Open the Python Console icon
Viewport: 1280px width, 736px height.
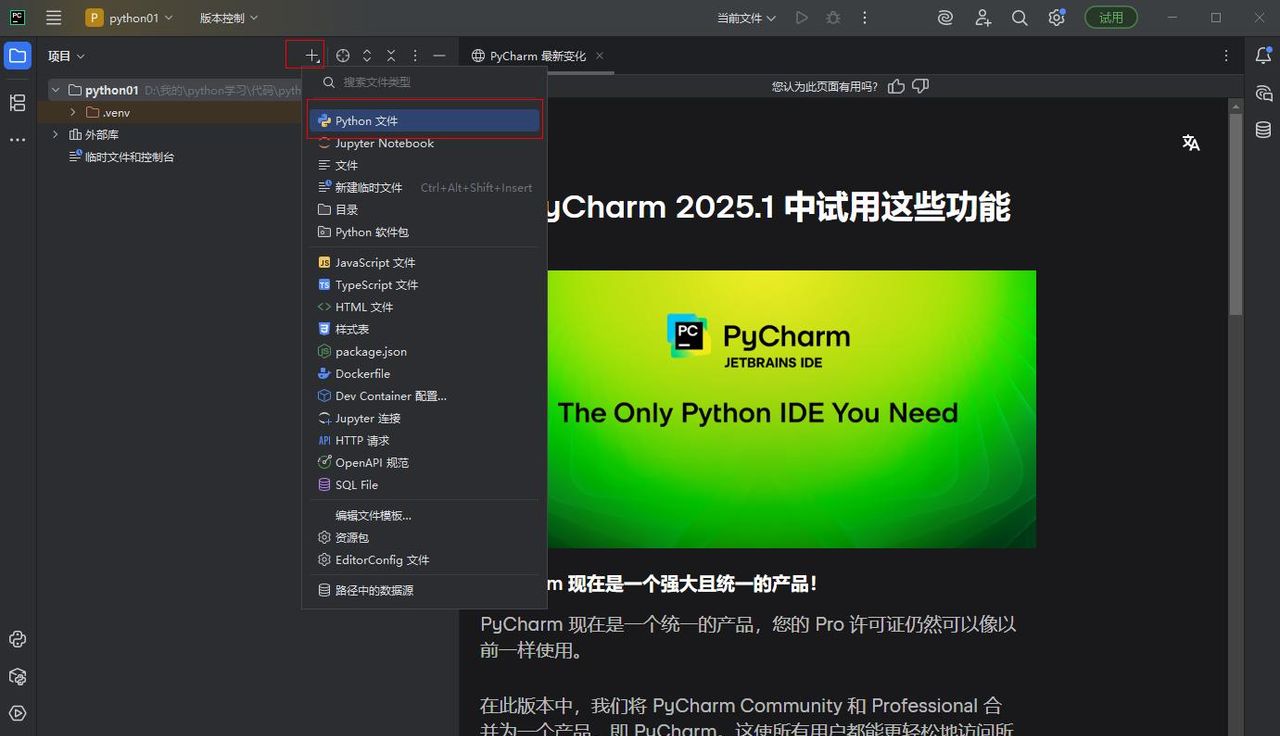coord(16,639)
